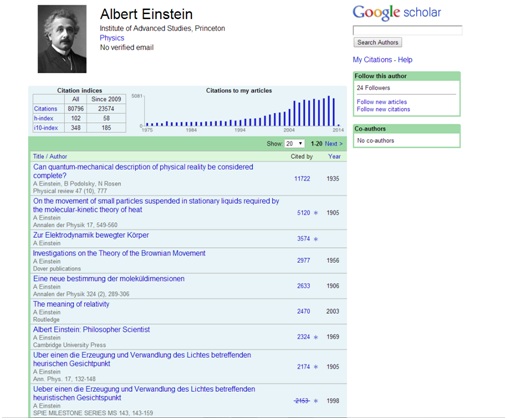
Task: Click 'Cambridge University Press' publisher text
Action: [69, 345]
